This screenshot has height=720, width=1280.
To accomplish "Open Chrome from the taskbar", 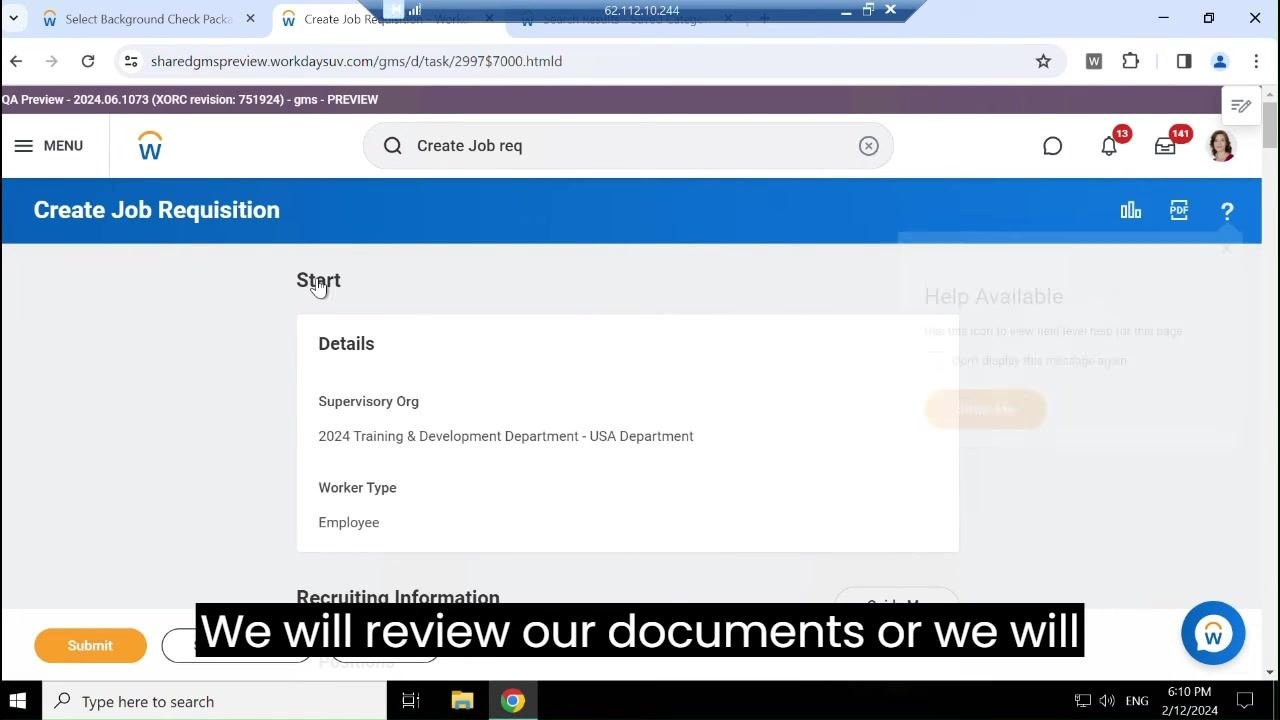I will pyautogui.click(x=513, y=701).
